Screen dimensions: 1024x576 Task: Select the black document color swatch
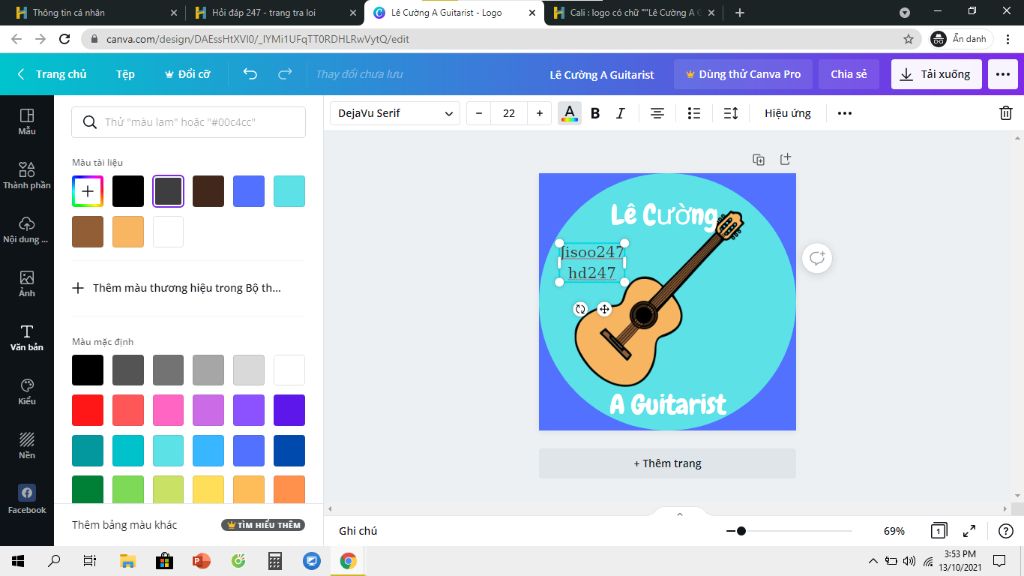(x=128, y=191)
